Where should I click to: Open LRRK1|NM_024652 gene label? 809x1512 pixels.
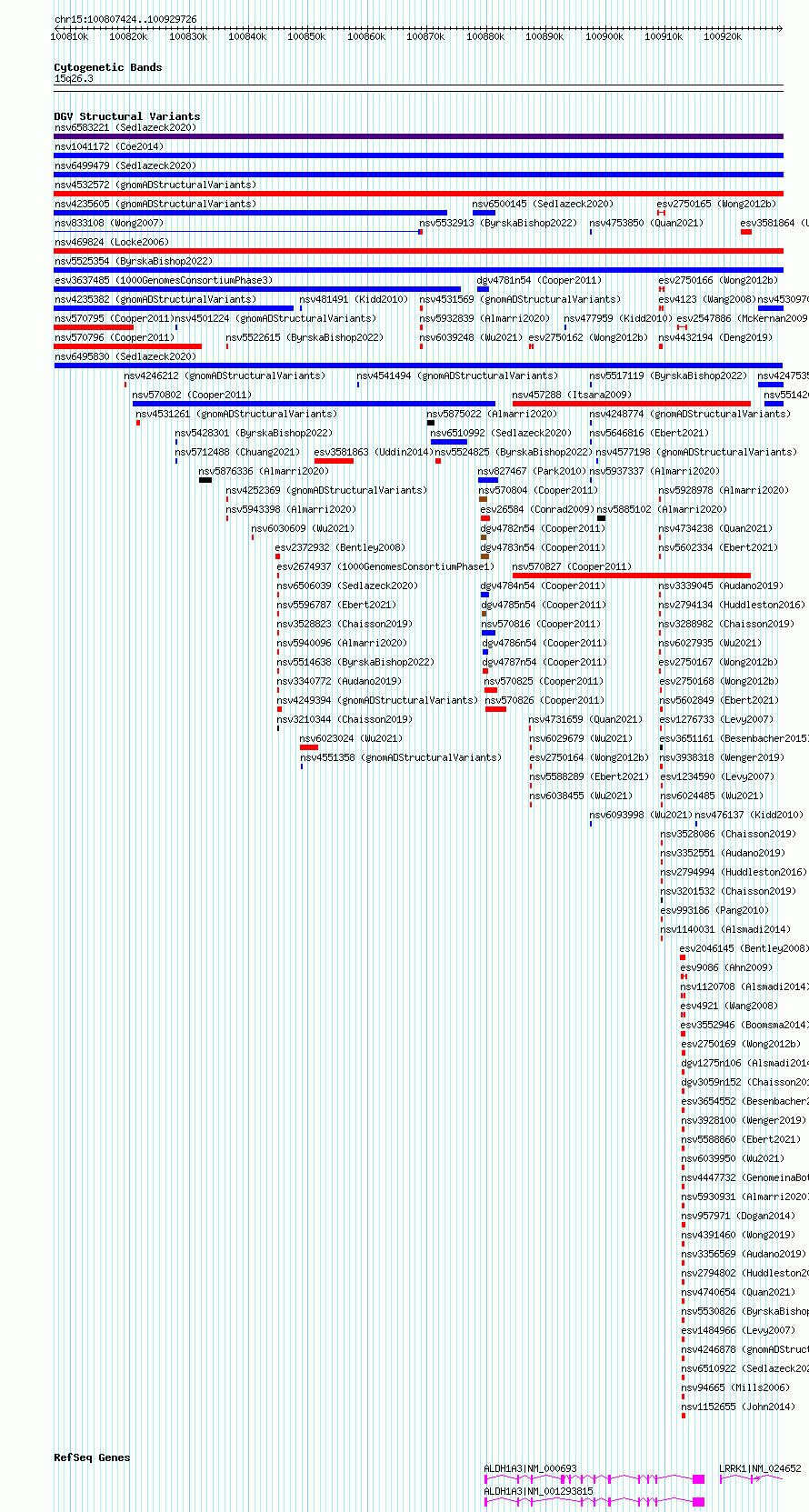click(x=761, y=1468)
